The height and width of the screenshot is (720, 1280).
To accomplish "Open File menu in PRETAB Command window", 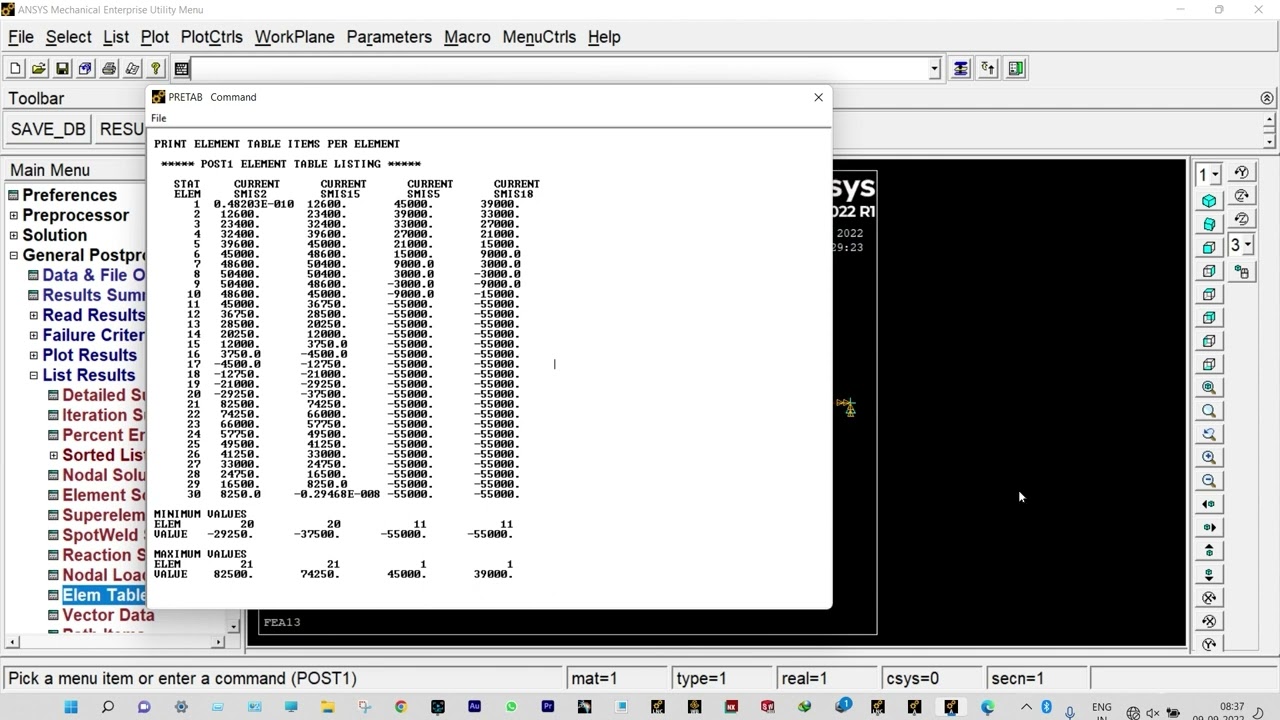I will click(159, 118).
